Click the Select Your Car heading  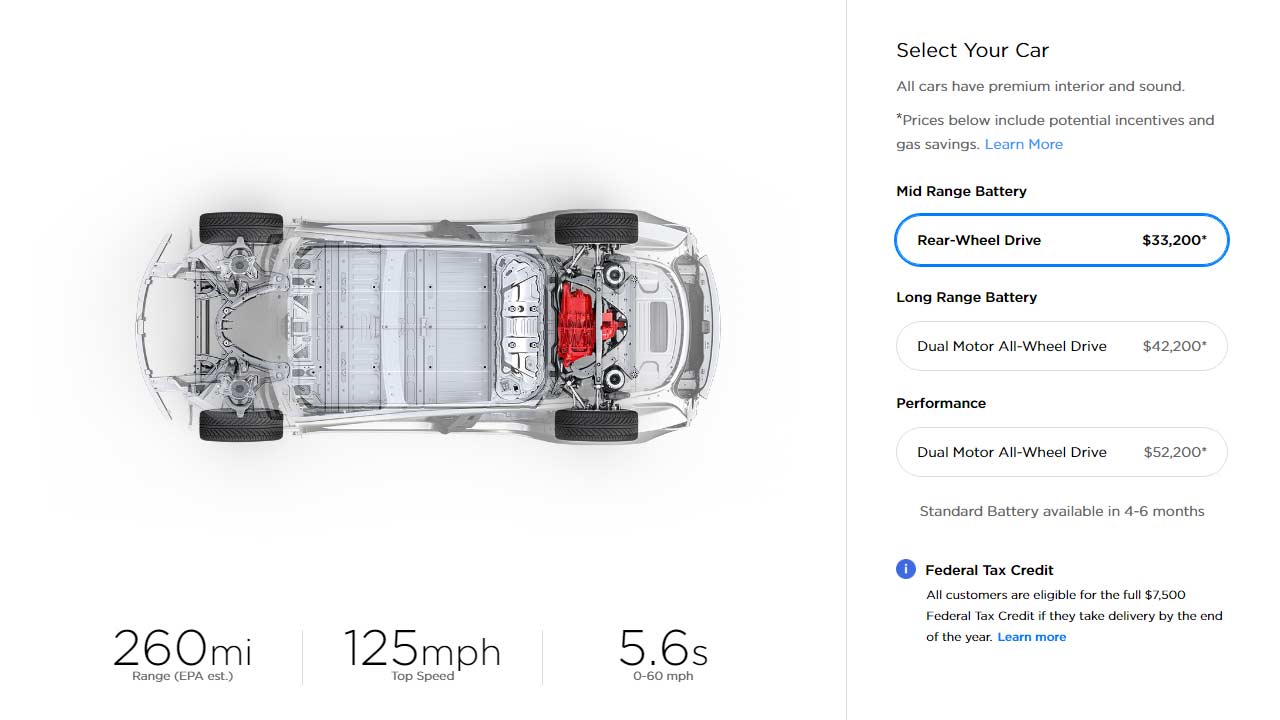pos(972,50)
